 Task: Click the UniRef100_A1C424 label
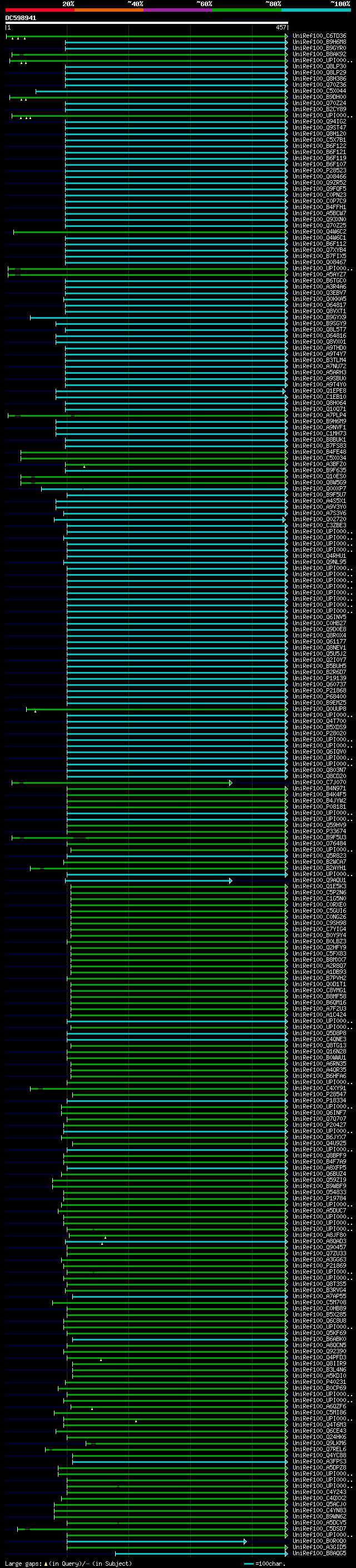click(319, 1015)
